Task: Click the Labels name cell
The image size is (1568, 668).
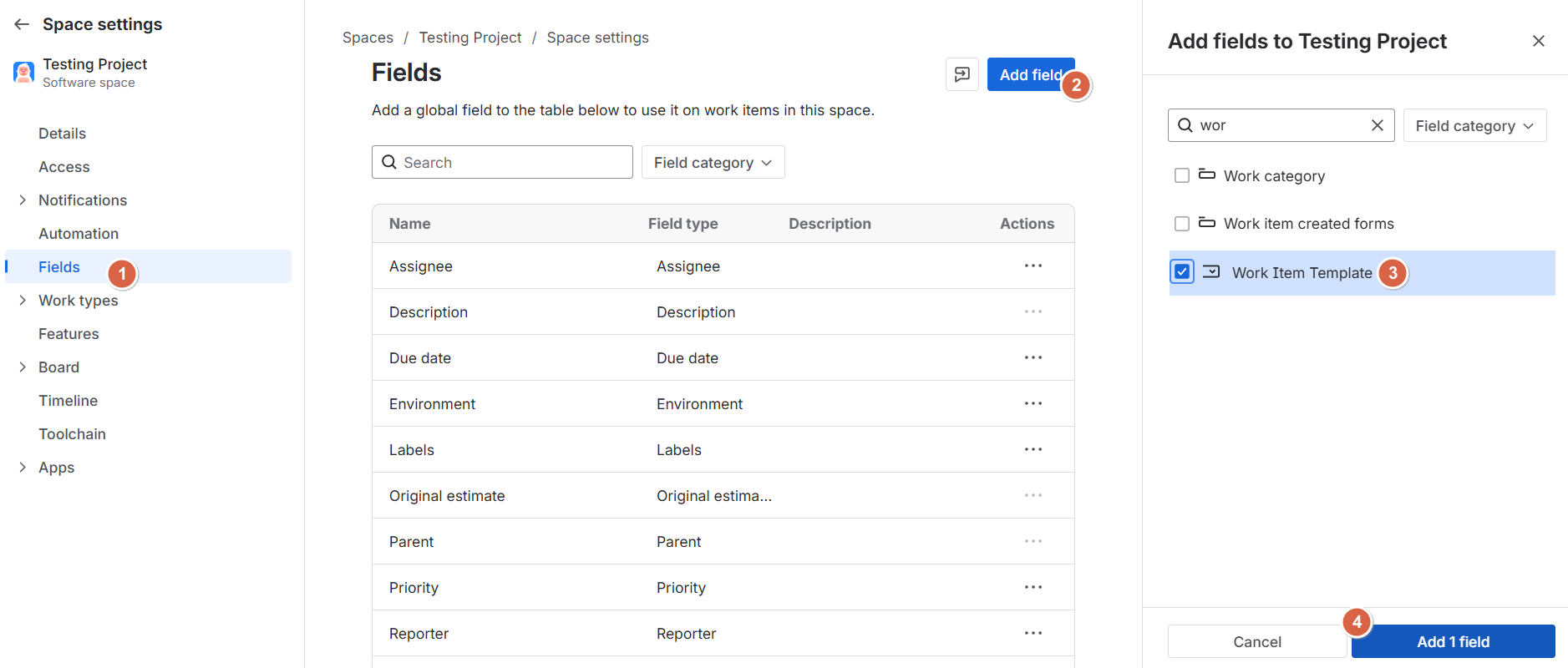Action: click(411, 450)
